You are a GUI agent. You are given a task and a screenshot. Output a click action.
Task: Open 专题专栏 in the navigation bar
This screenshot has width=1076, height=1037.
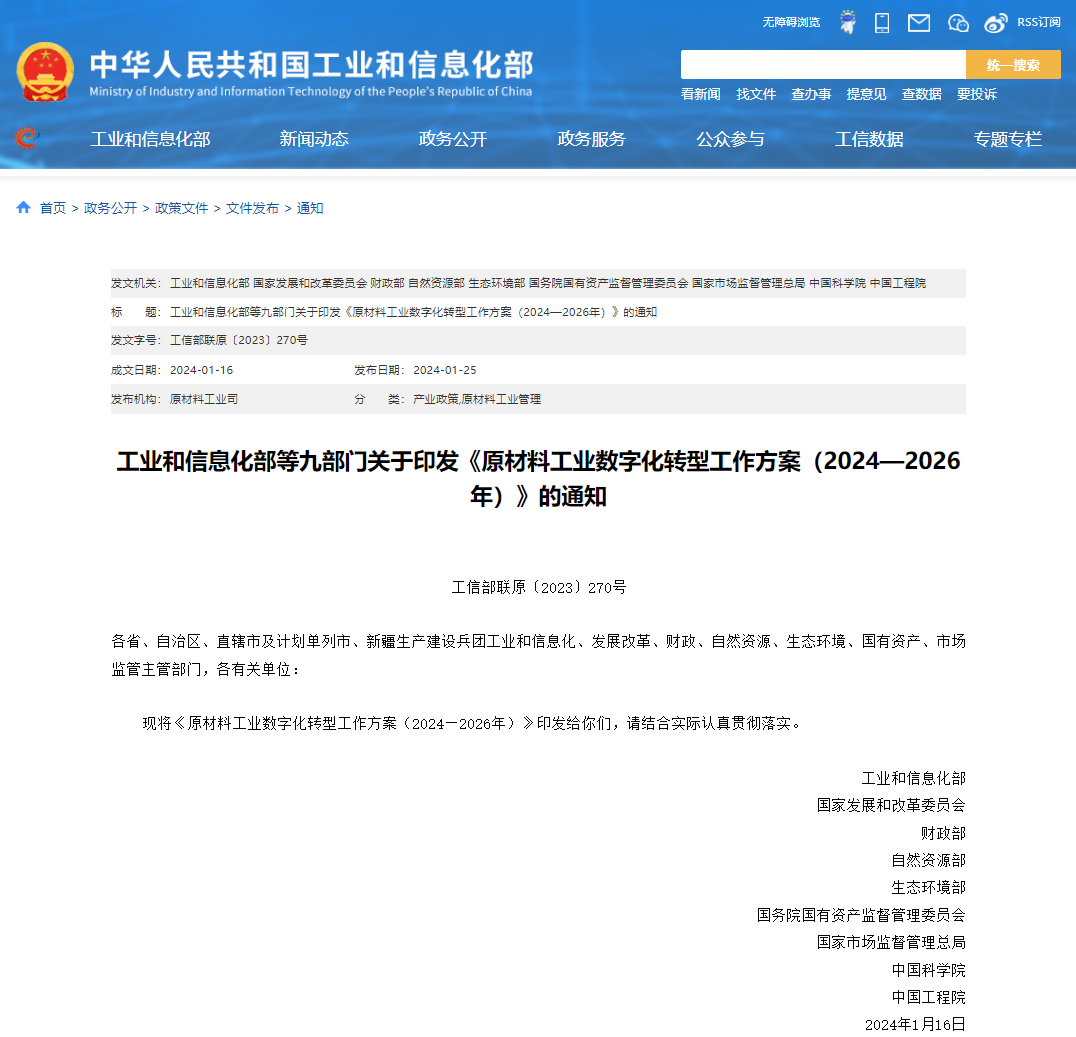click(x=1007, y=139)
